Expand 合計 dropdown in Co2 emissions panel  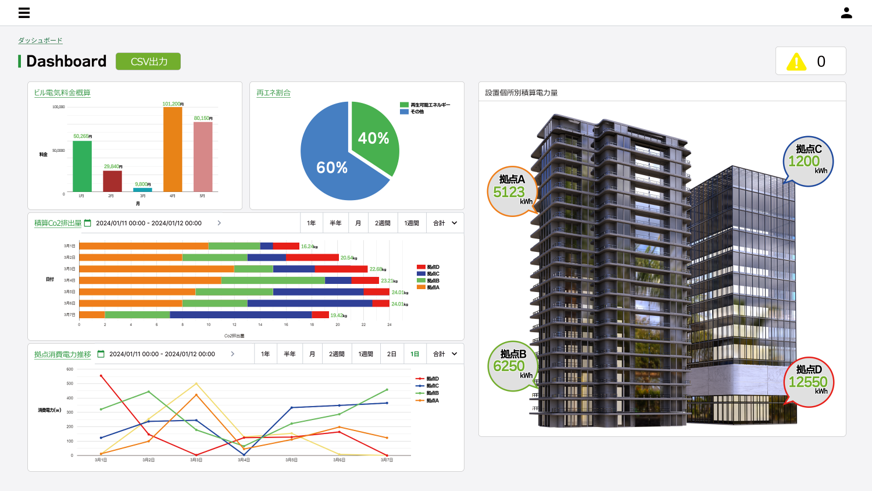(444, 223)
